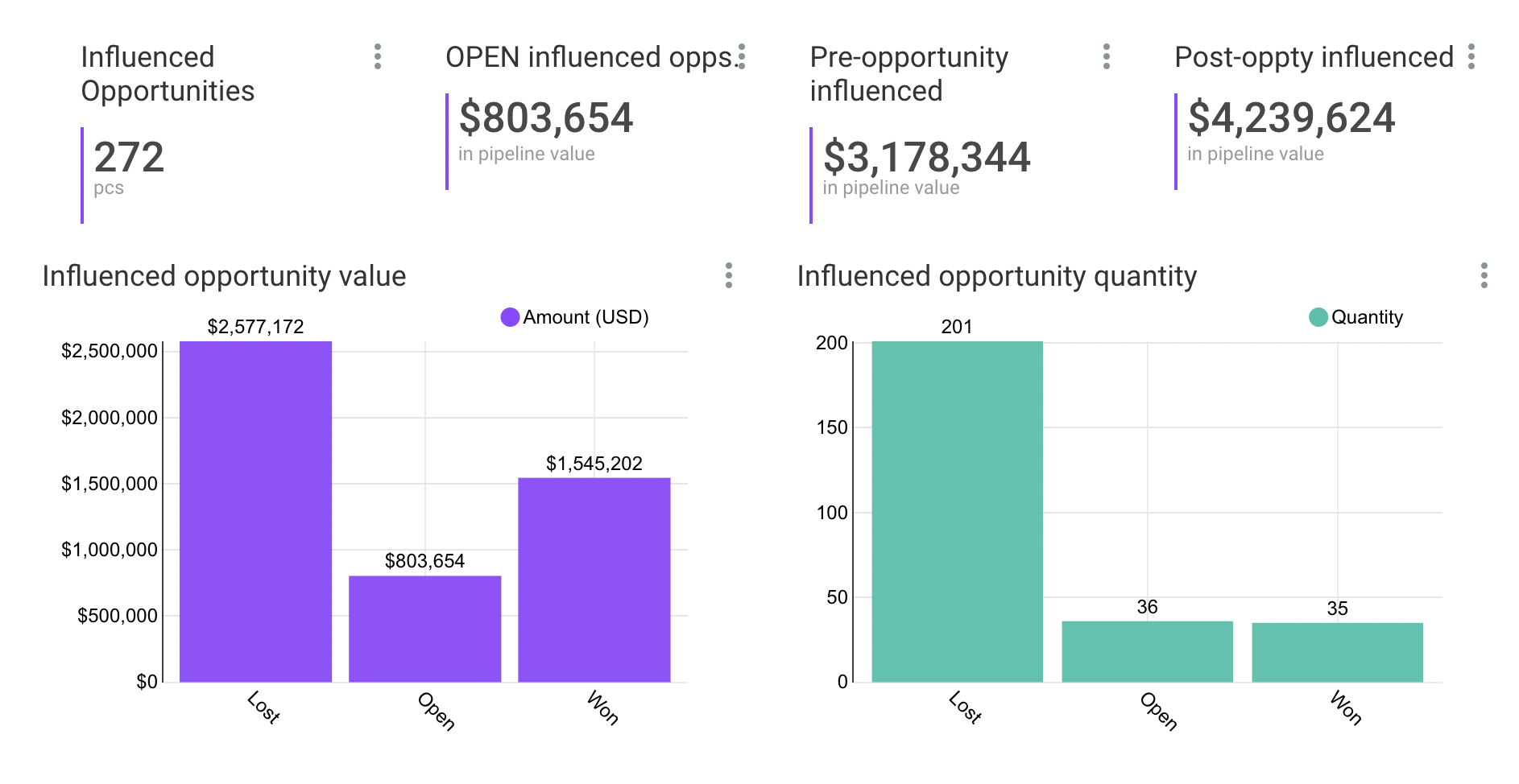This screenshot has width=1519, height=784.
Task: Select the Influenced opportunity quantity chart title
Action: [996, 275]
